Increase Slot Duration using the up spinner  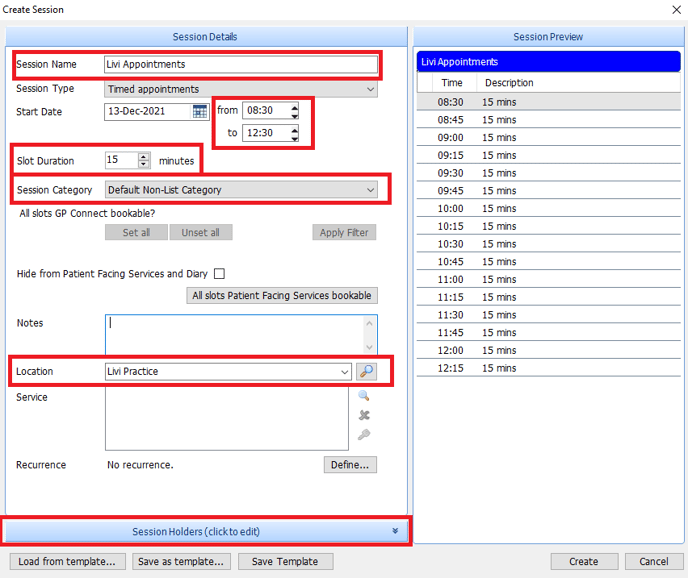pyautogui.click(x=144, y=157)
